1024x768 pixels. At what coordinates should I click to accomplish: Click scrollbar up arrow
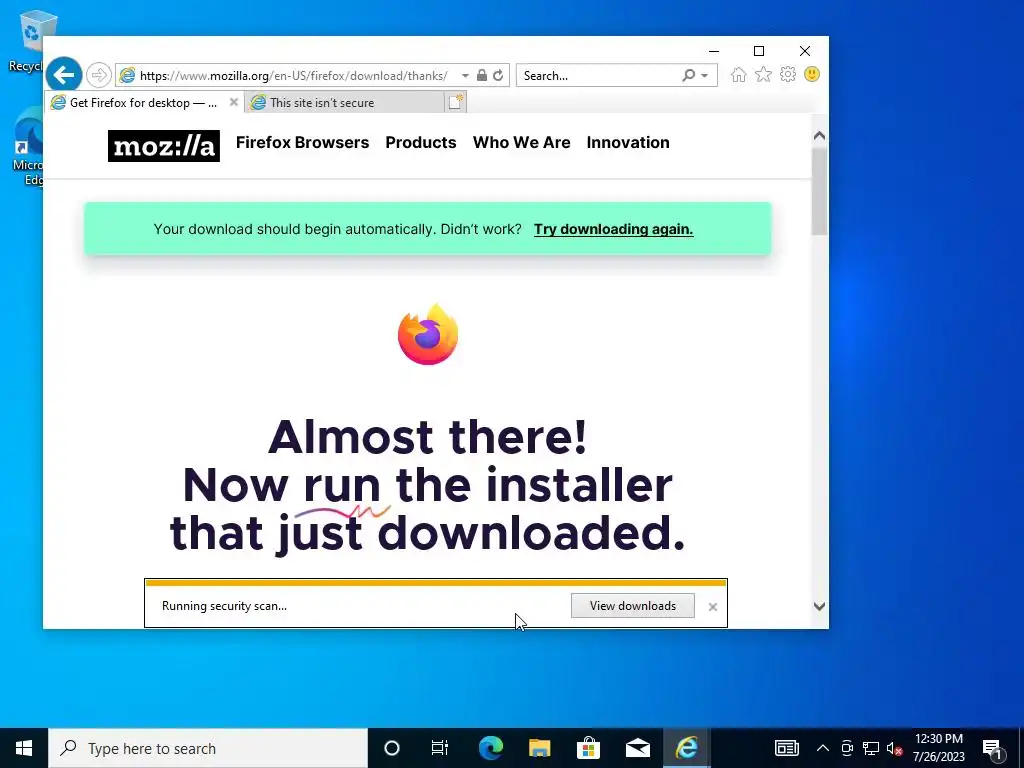[820, 136]
